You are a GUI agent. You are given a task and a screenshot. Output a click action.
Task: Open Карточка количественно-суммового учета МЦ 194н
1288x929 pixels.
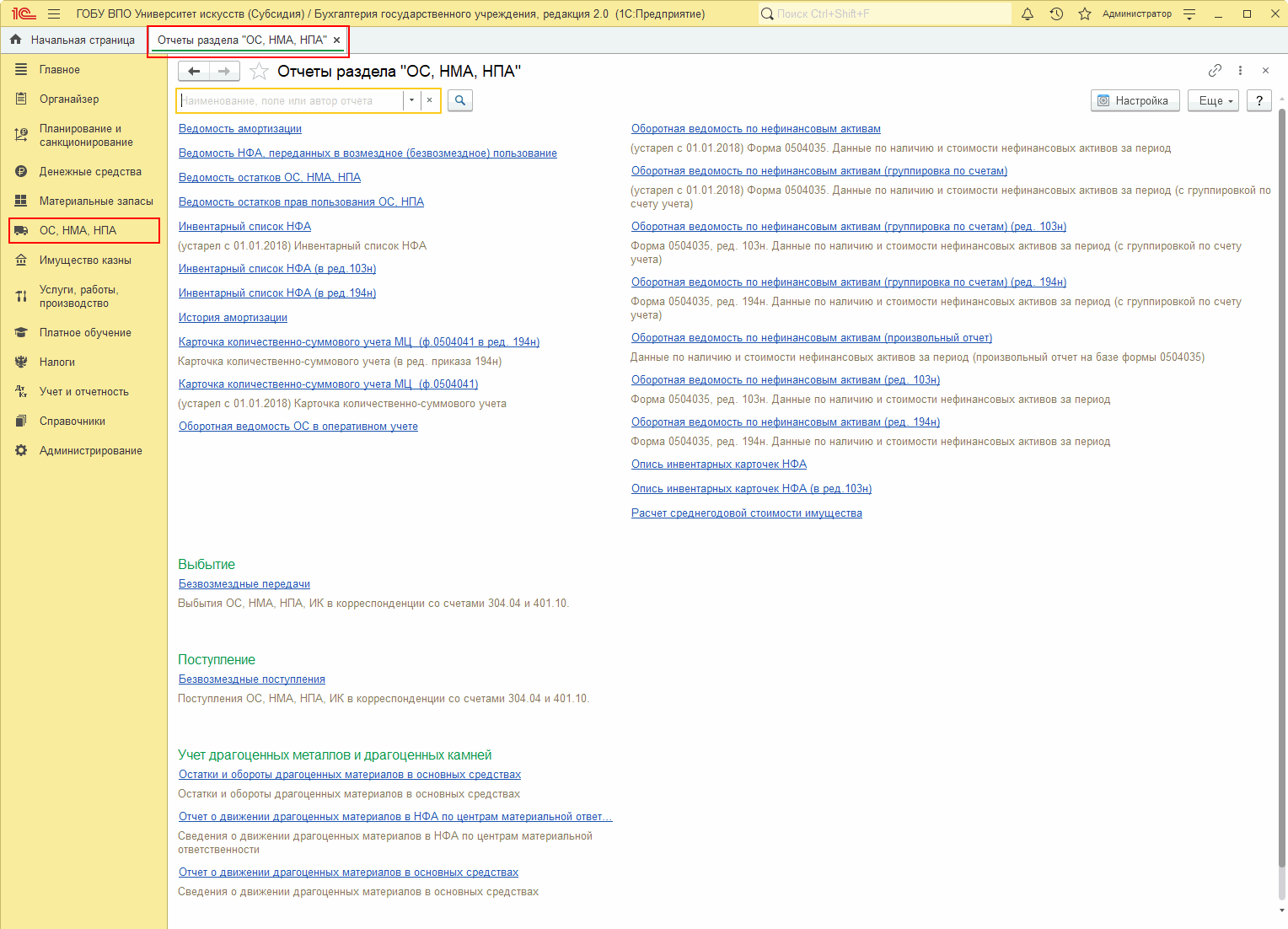359,341
